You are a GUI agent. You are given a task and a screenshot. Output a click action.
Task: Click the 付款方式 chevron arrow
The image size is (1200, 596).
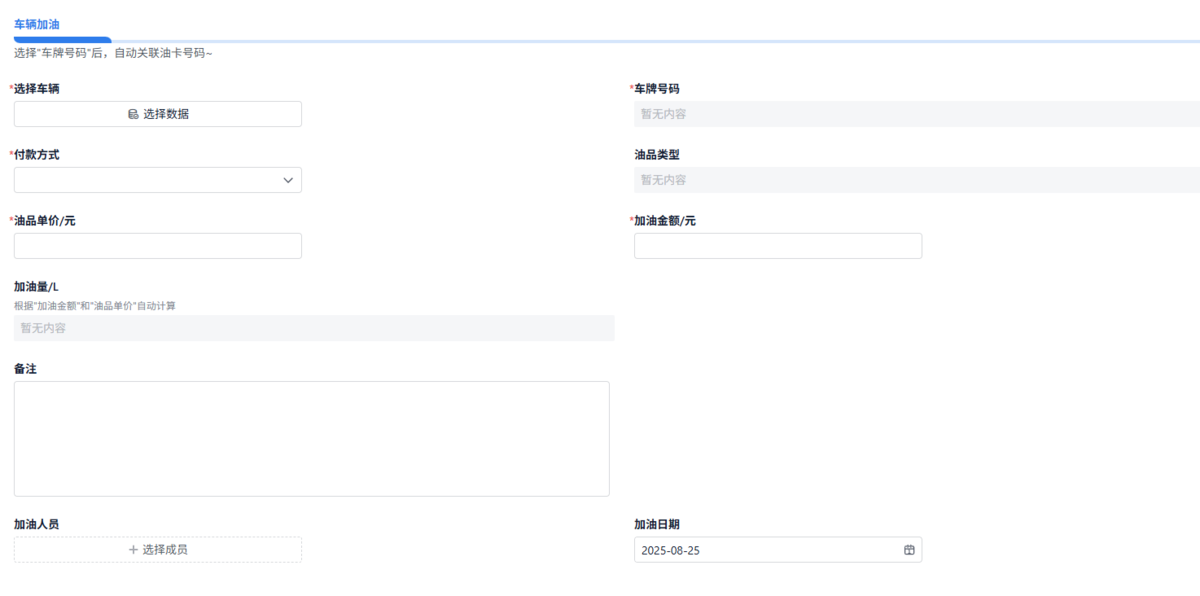pyautogui.click(x=288, y=180)
